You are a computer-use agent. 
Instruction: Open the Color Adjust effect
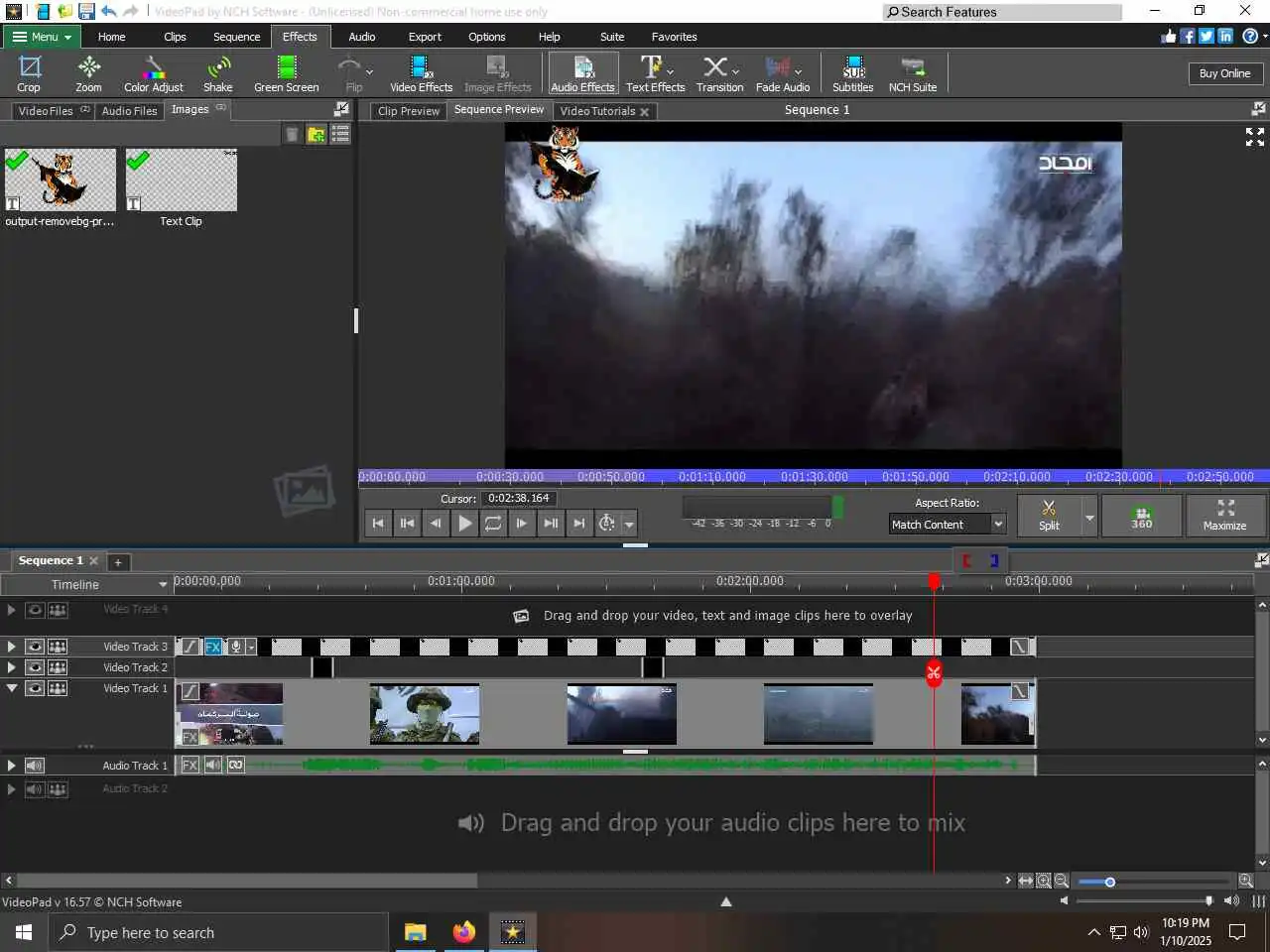(154, 74)
